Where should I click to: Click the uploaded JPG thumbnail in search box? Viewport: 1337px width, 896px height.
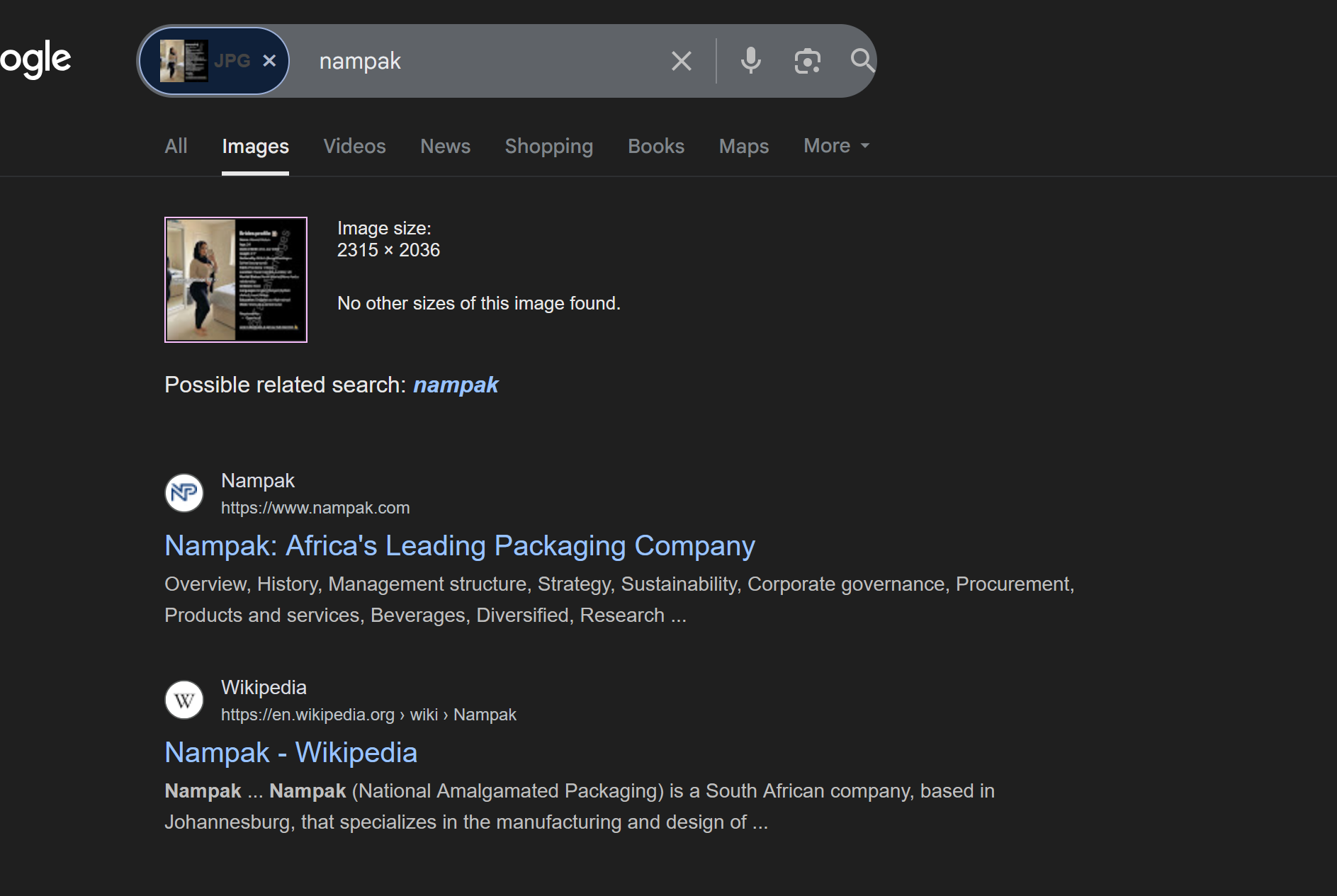(x=184, y=61)
